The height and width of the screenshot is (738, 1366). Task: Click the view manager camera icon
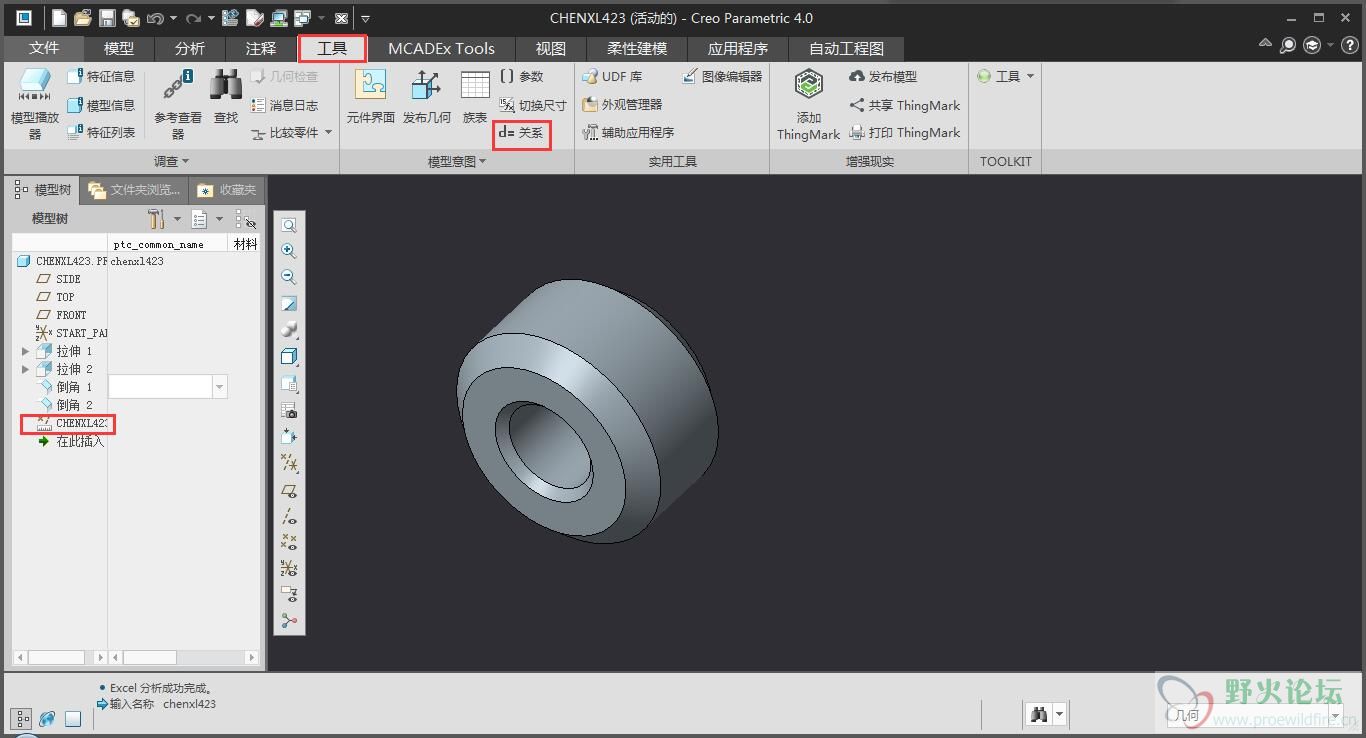click(289, 410)
